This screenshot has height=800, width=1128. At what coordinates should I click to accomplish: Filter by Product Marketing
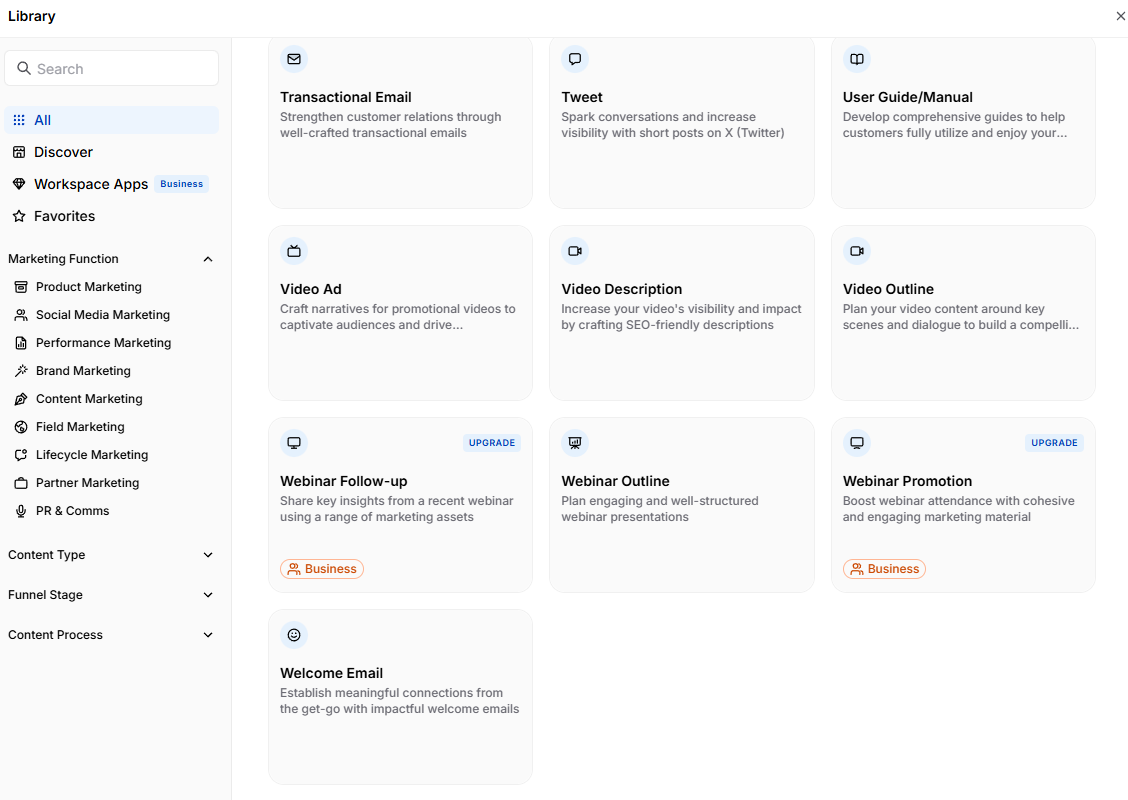click(x=88, y=286)
